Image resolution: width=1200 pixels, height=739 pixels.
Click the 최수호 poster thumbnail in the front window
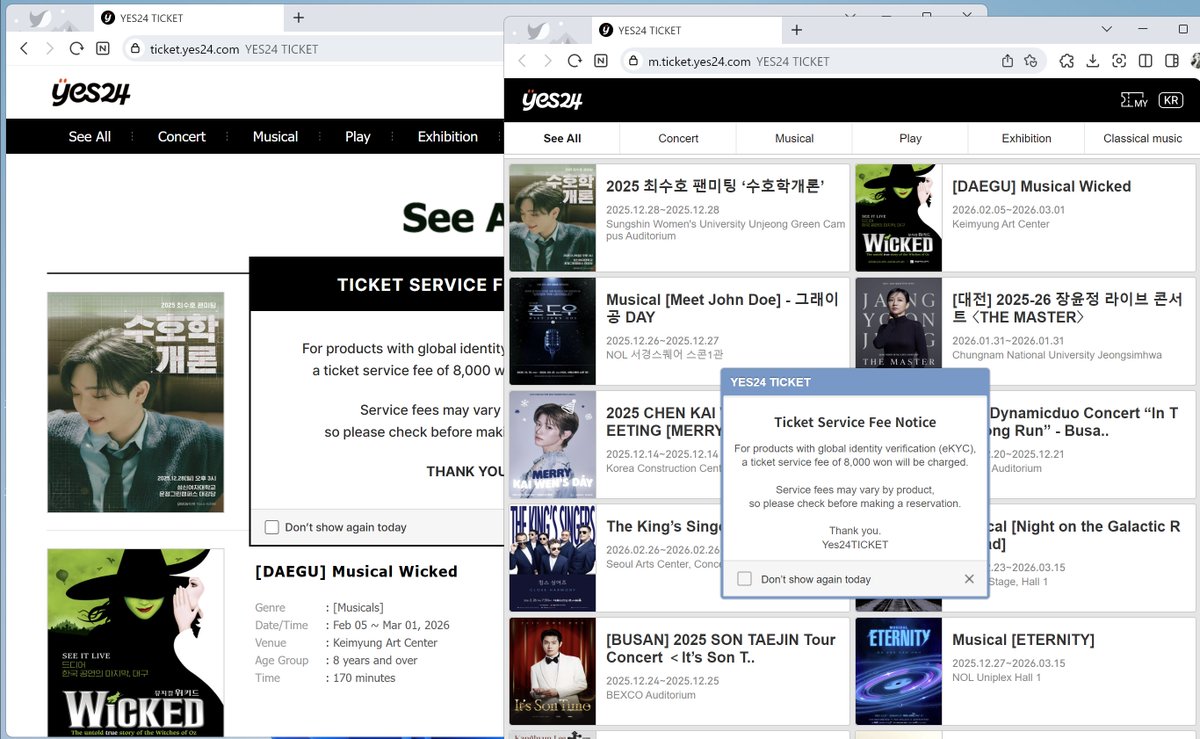tap(552, 218)
